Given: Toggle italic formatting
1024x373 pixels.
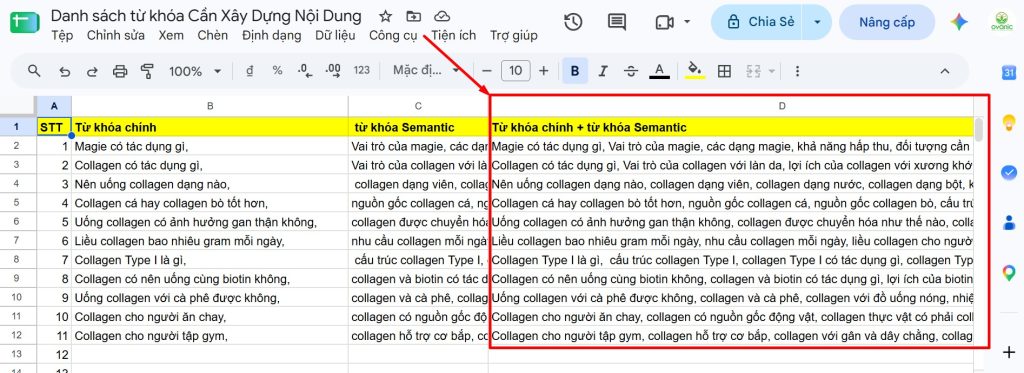Looking at the screenshot, I should (603, 71).
